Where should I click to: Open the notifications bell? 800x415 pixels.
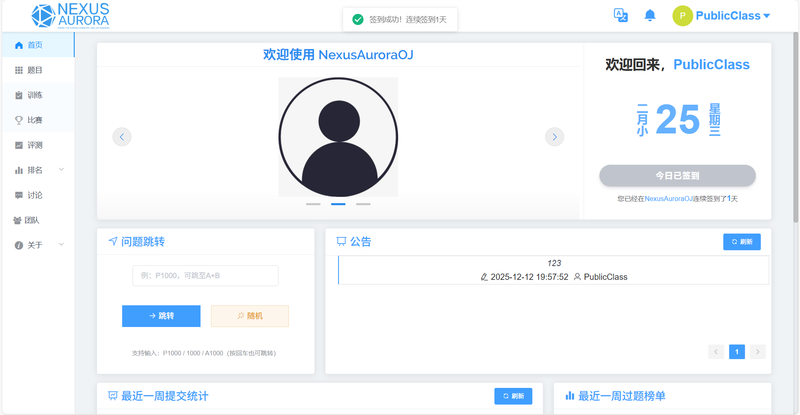coord(649,15)
